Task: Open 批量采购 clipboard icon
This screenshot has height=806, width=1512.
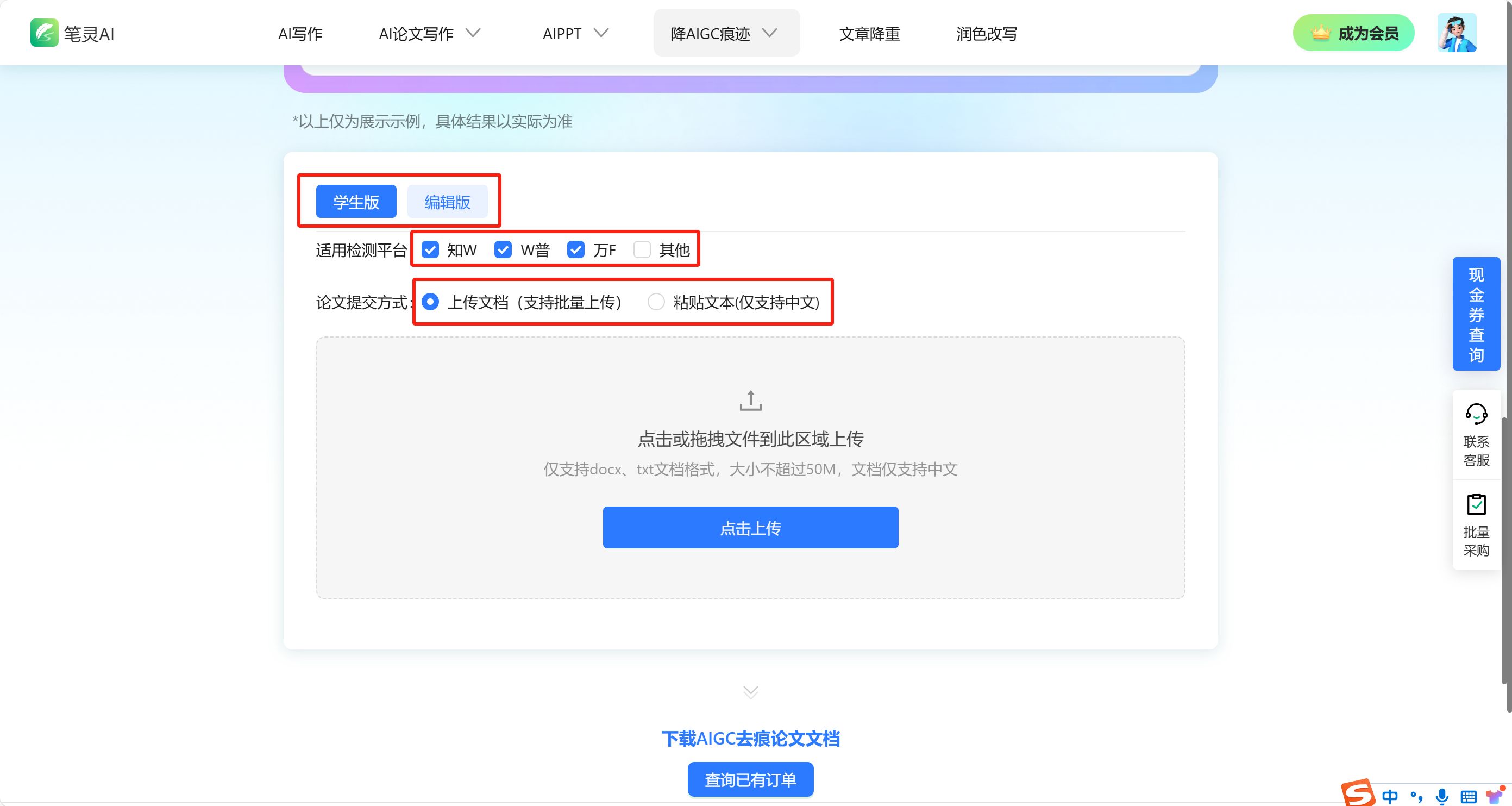Action: pyautogui.click(x=1476, y=504)
